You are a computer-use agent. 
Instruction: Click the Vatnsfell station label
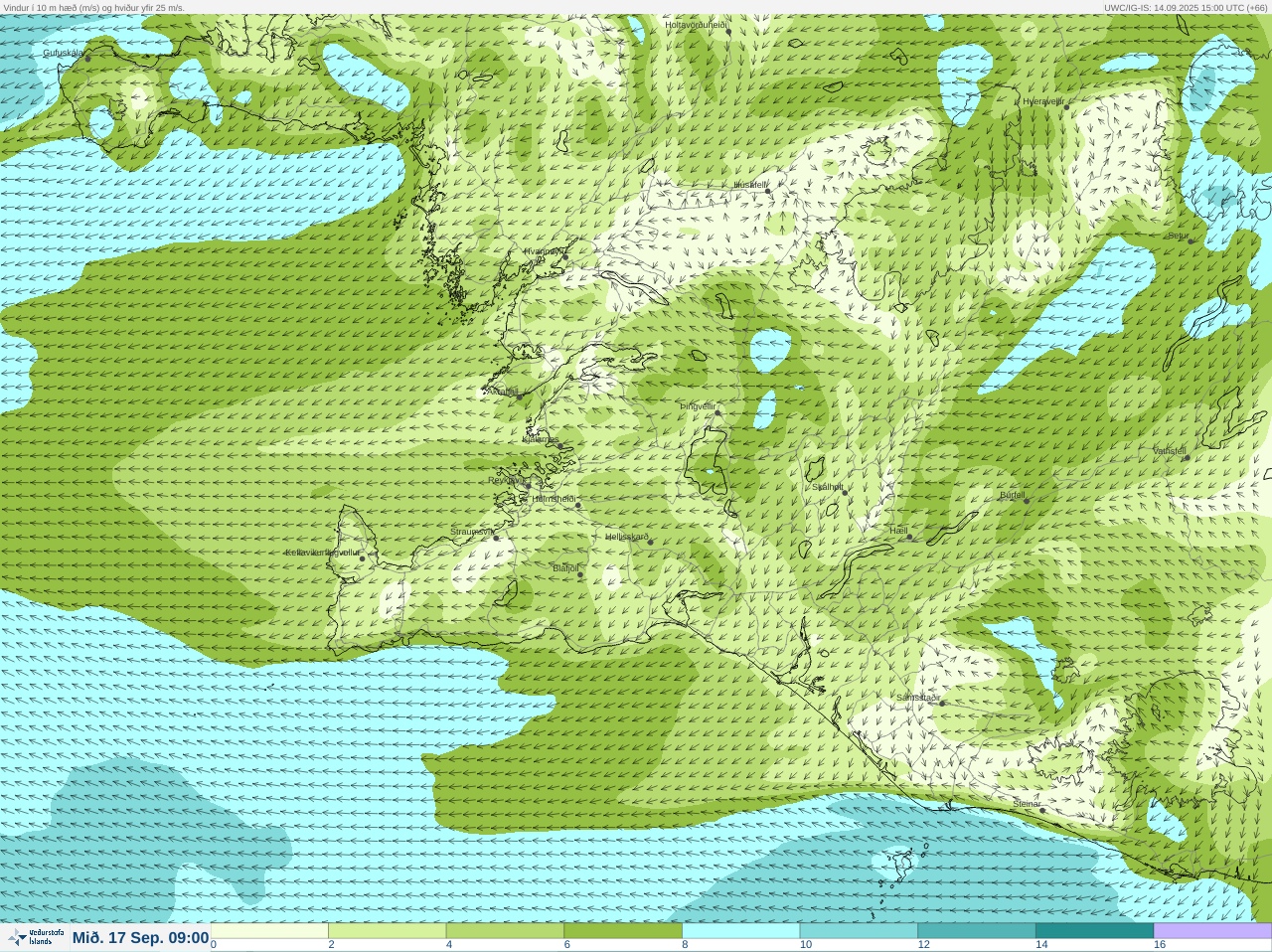click(x=1170, y=451)
